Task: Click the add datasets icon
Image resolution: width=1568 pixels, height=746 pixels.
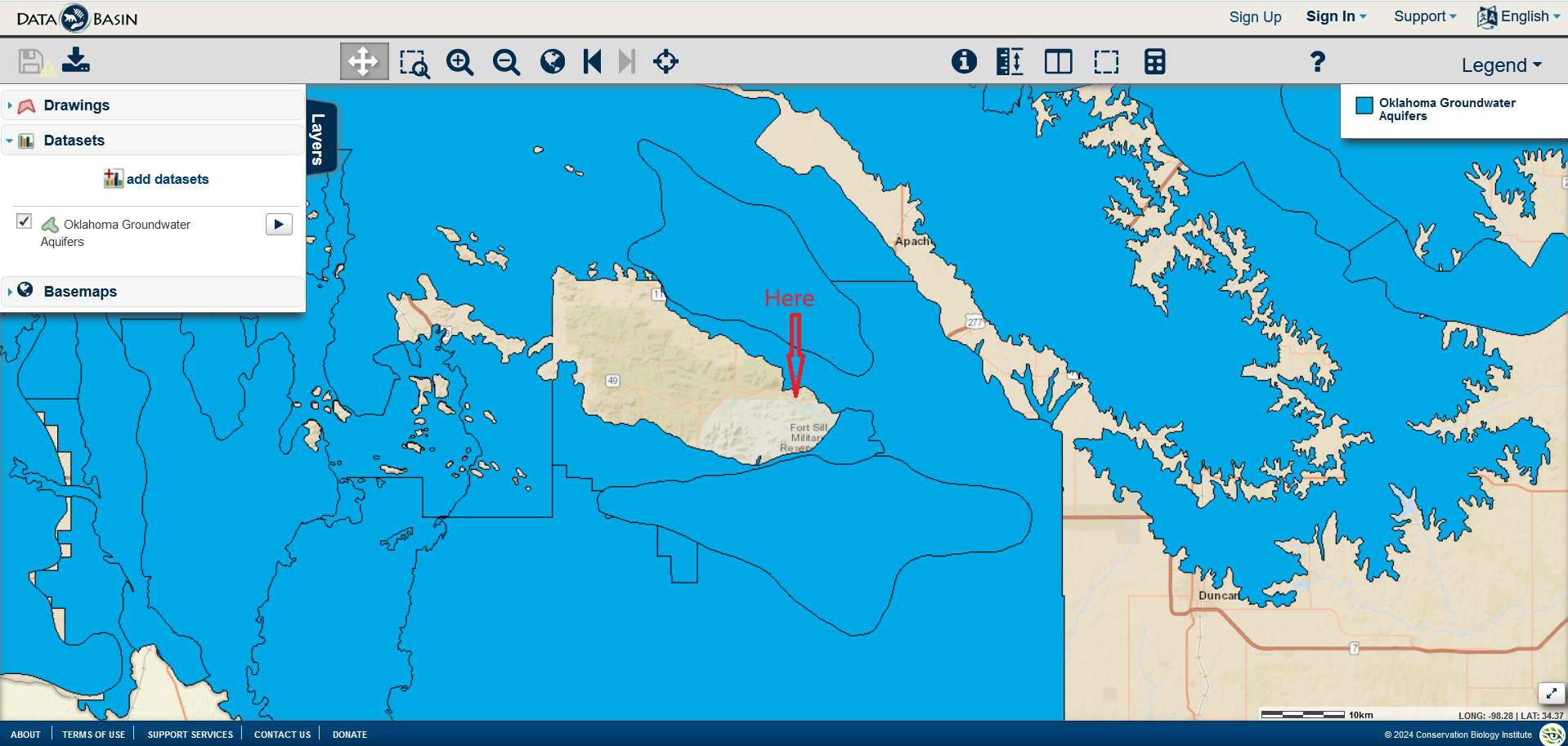Action: coord(113,178)
